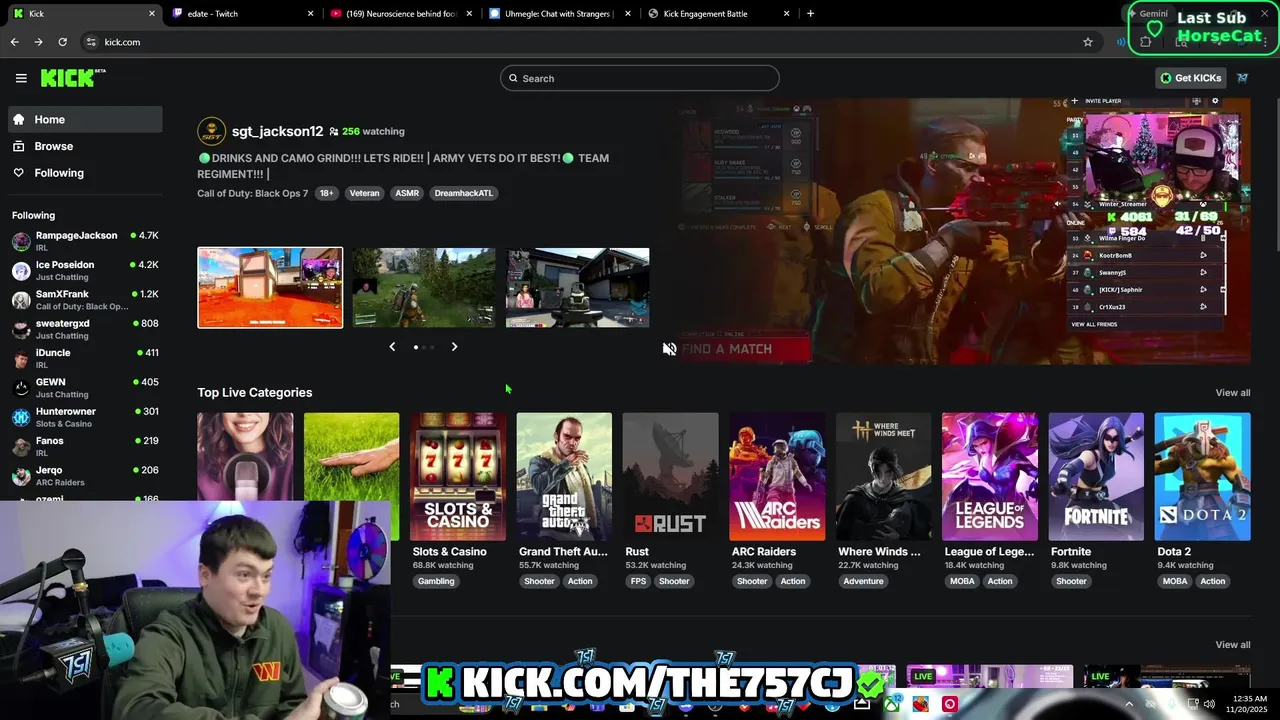Image resolution: width=1280 pixels, height=720 pixels.
Task: Reload the kick.com page
Action: (x=62, y=42)
